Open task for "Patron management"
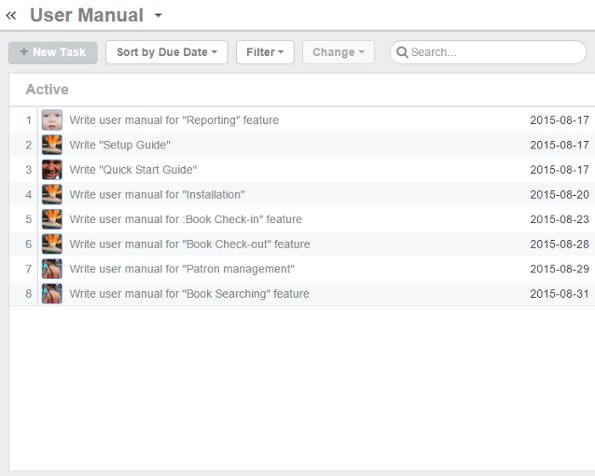The width and height of the screenshot is (595, 476). tap(182, 269)
